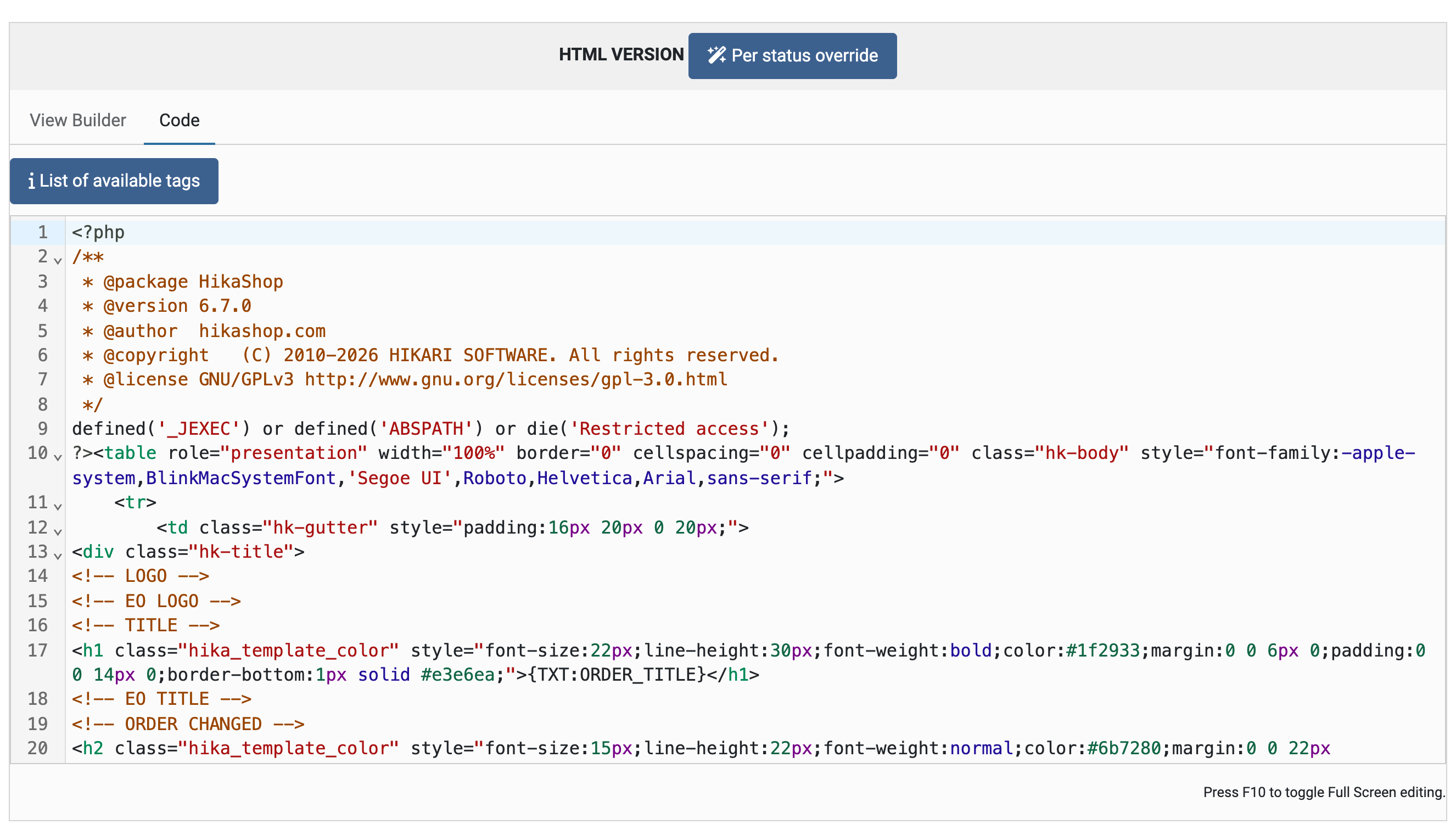The width and height of the screenshot is (1456, 830).
Task: Click line number 20 in the gutter
Action: click(38, 748)
